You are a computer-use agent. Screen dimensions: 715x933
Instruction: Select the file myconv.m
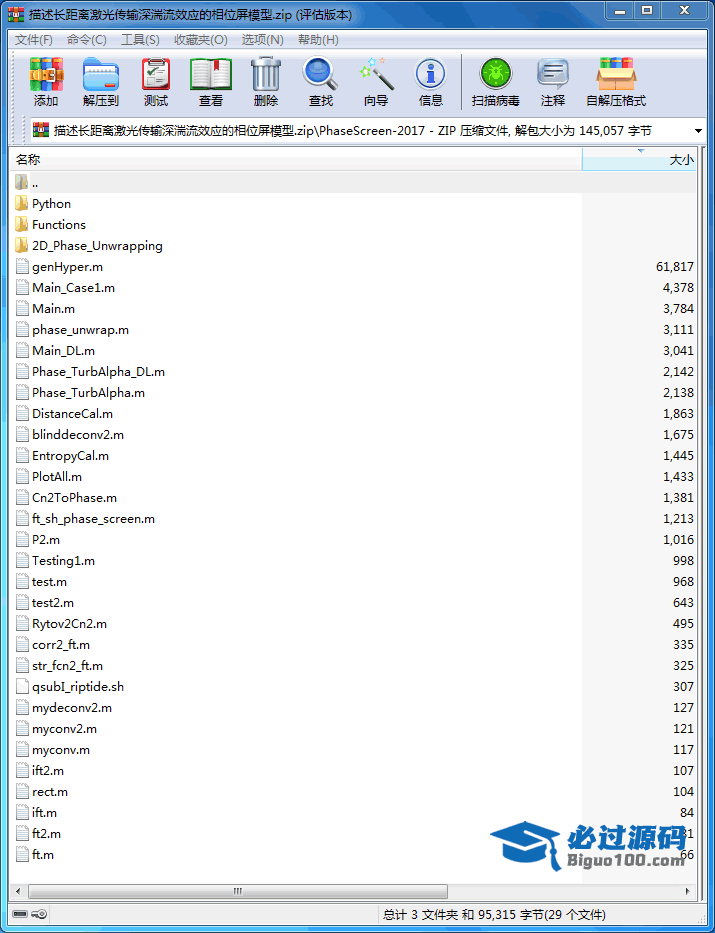pyautogui.click(x=61, y=750)
